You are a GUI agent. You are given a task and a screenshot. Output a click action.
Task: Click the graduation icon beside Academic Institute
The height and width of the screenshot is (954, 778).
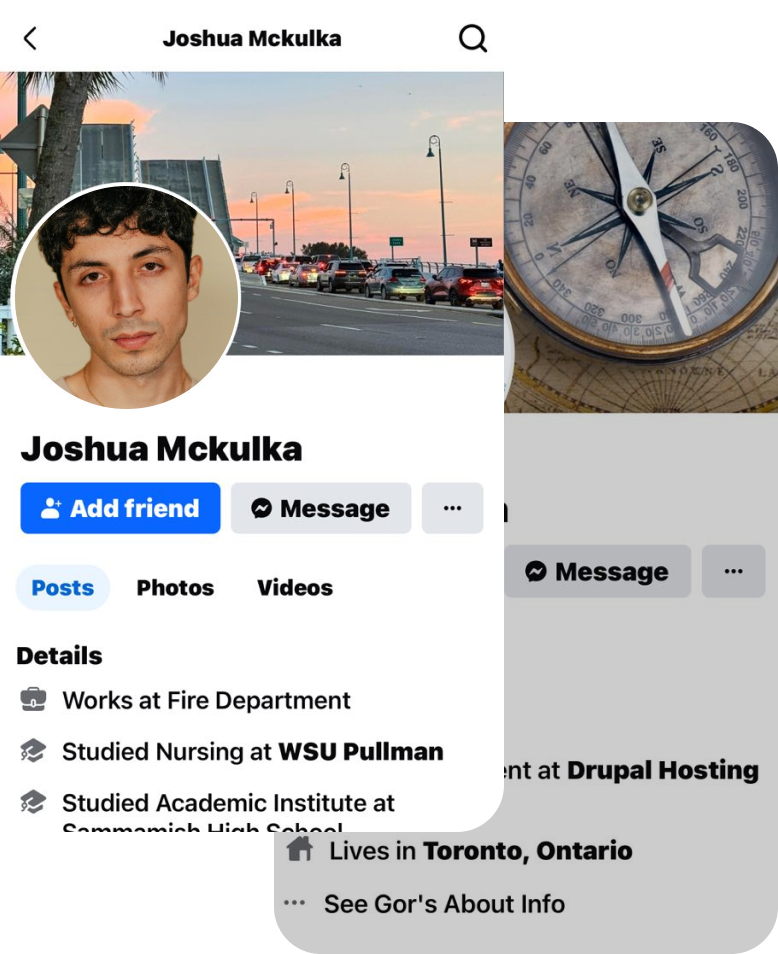point(33,802)
